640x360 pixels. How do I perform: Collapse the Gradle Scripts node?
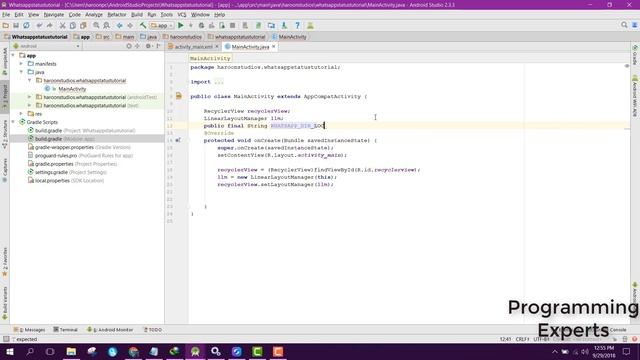point(13,122)
